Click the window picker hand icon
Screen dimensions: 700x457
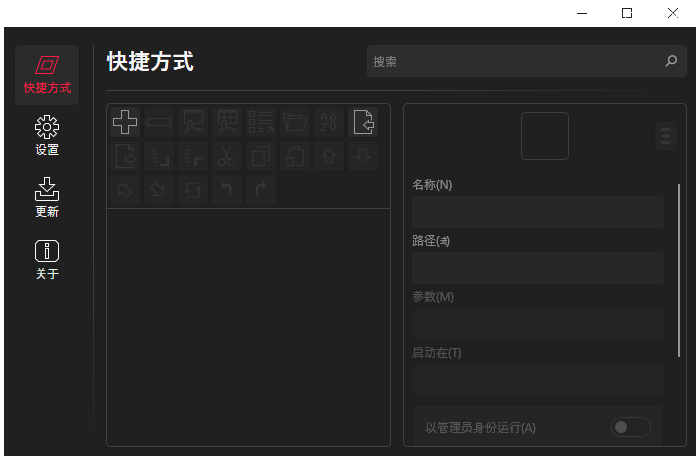tap(193, 122)
